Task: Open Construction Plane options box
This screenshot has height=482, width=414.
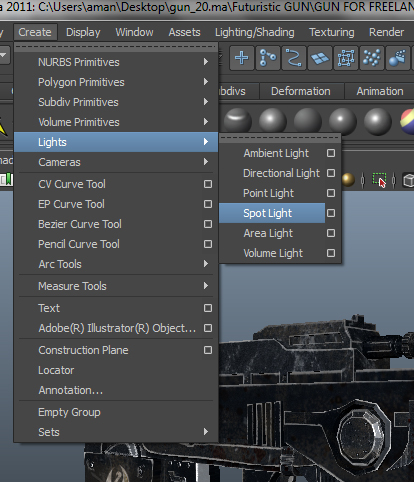Action: point(208,350)
